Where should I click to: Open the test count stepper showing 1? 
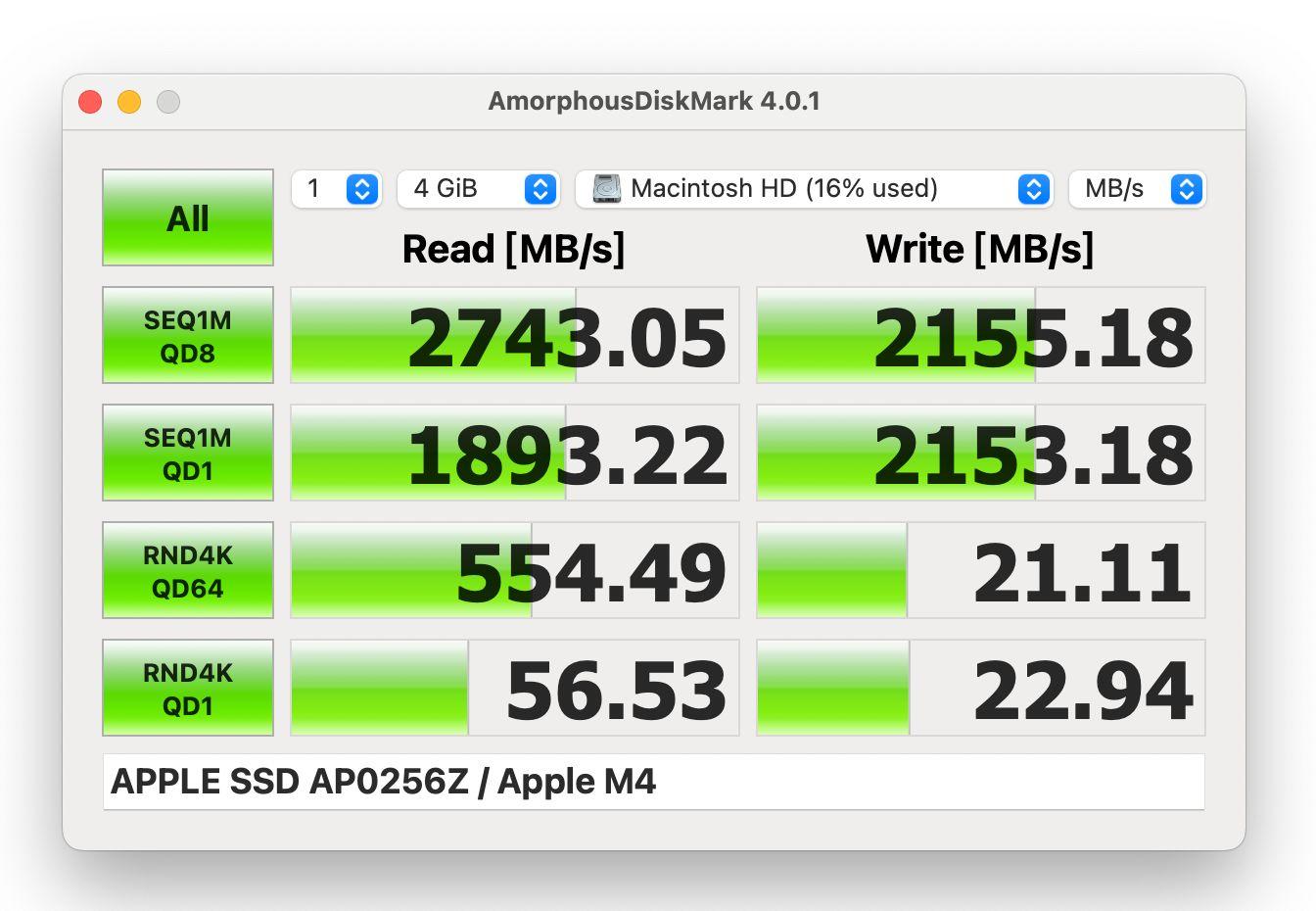[x=360, y=189]
